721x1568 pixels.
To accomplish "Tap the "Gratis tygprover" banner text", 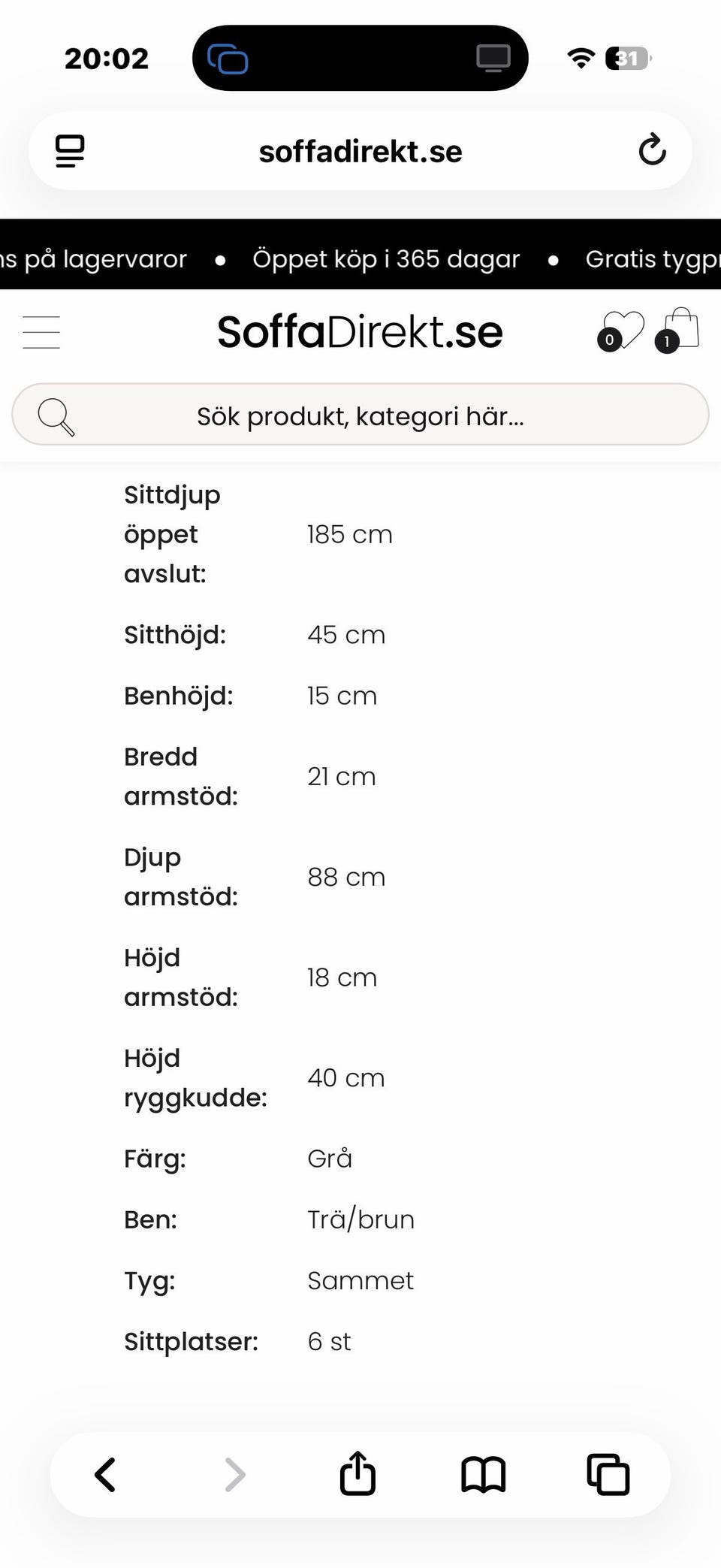I will 652,259.
